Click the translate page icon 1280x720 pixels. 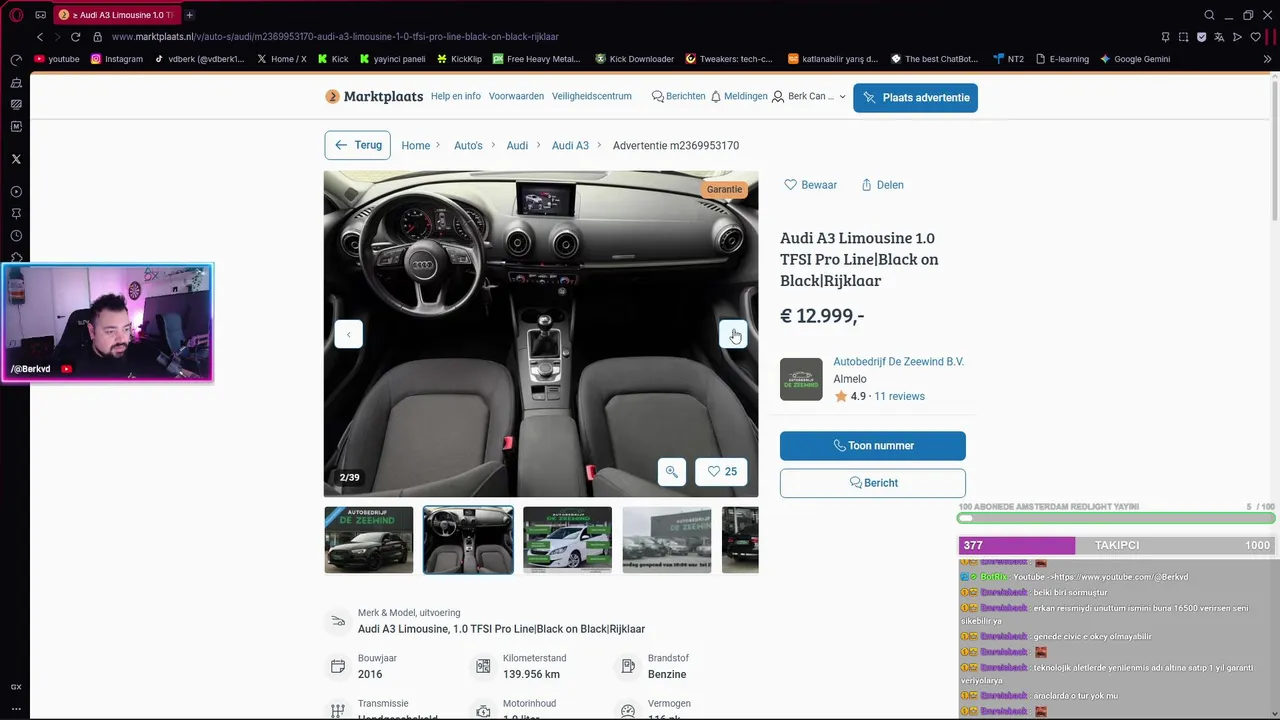(x=1220, y=37)
